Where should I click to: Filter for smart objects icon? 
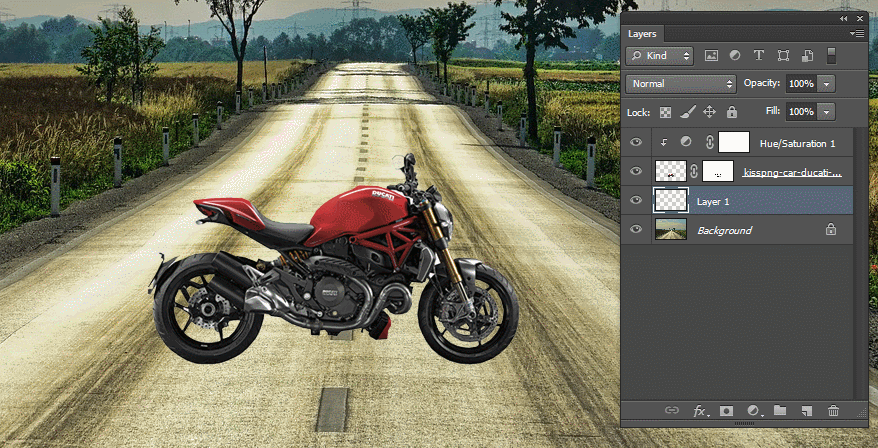(807, 55)
